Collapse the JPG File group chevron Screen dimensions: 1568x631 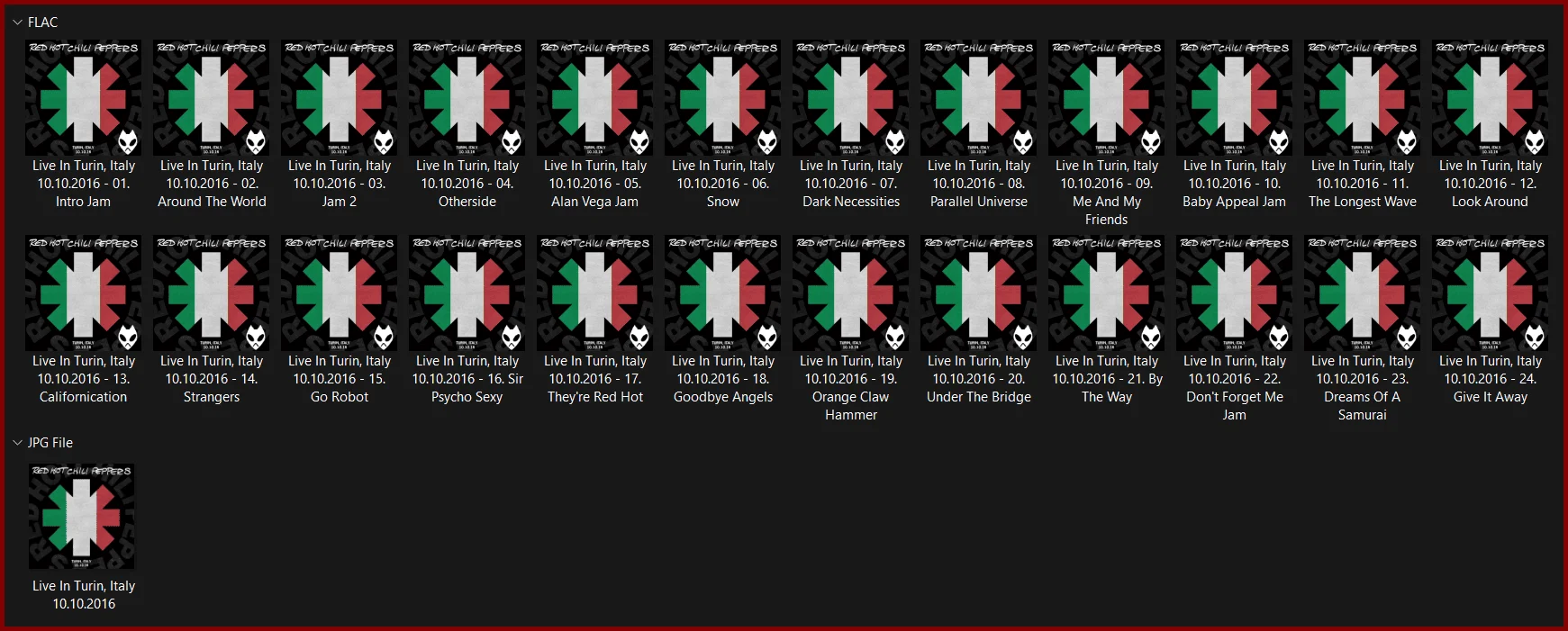coord(17,443)
